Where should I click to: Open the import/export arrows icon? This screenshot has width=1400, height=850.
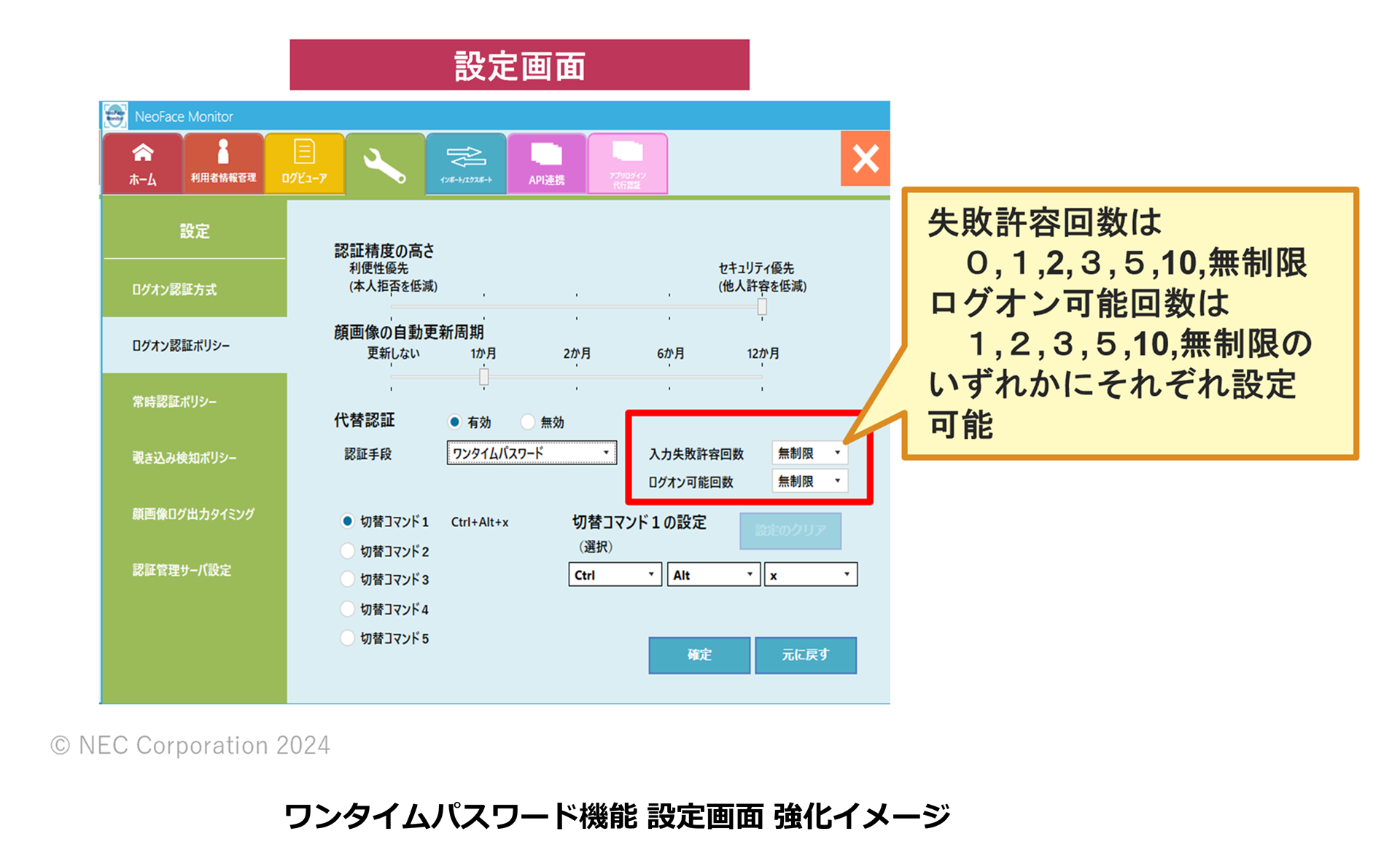466,163
